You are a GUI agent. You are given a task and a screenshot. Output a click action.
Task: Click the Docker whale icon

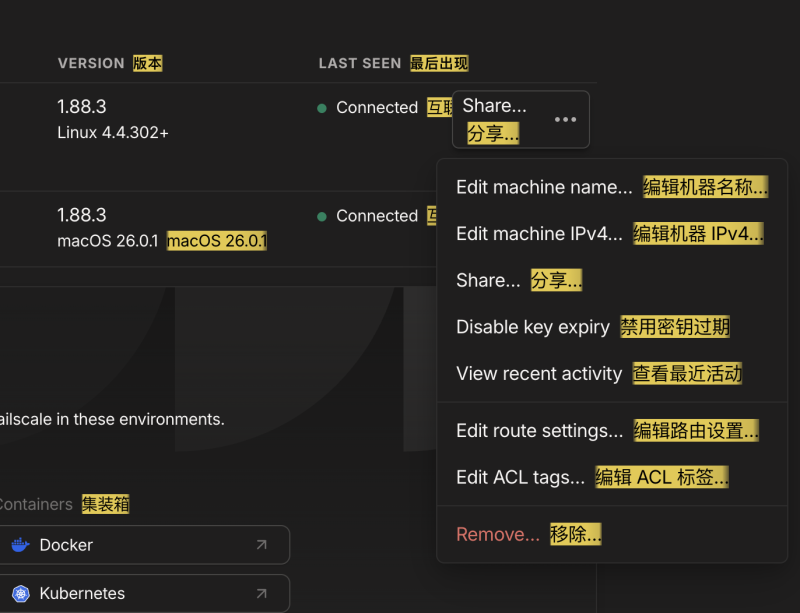(x=20, y=545)
